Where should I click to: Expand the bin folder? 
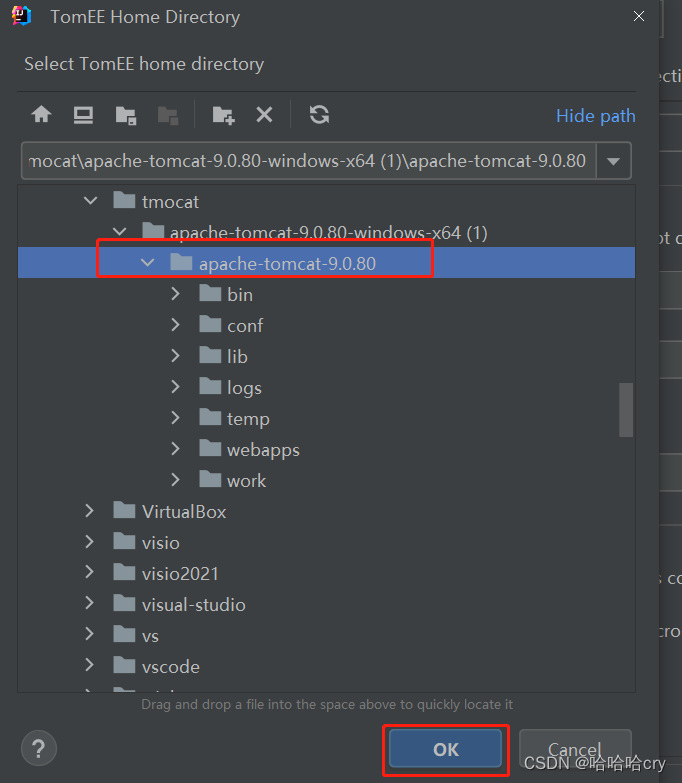click(175, 294)
